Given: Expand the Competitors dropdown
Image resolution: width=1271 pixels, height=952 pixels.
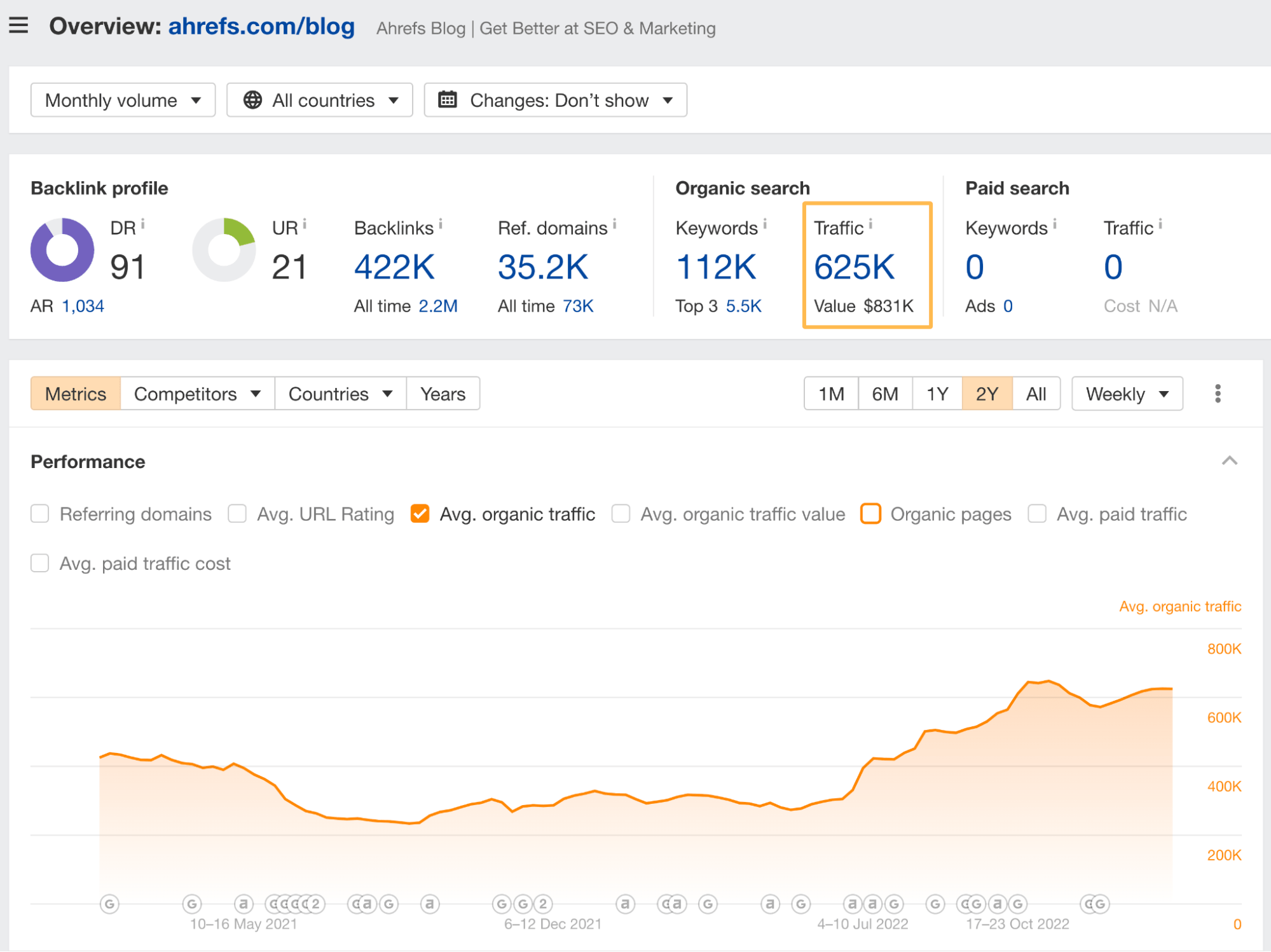Looking at the screenshot, I should coord(198,394).
